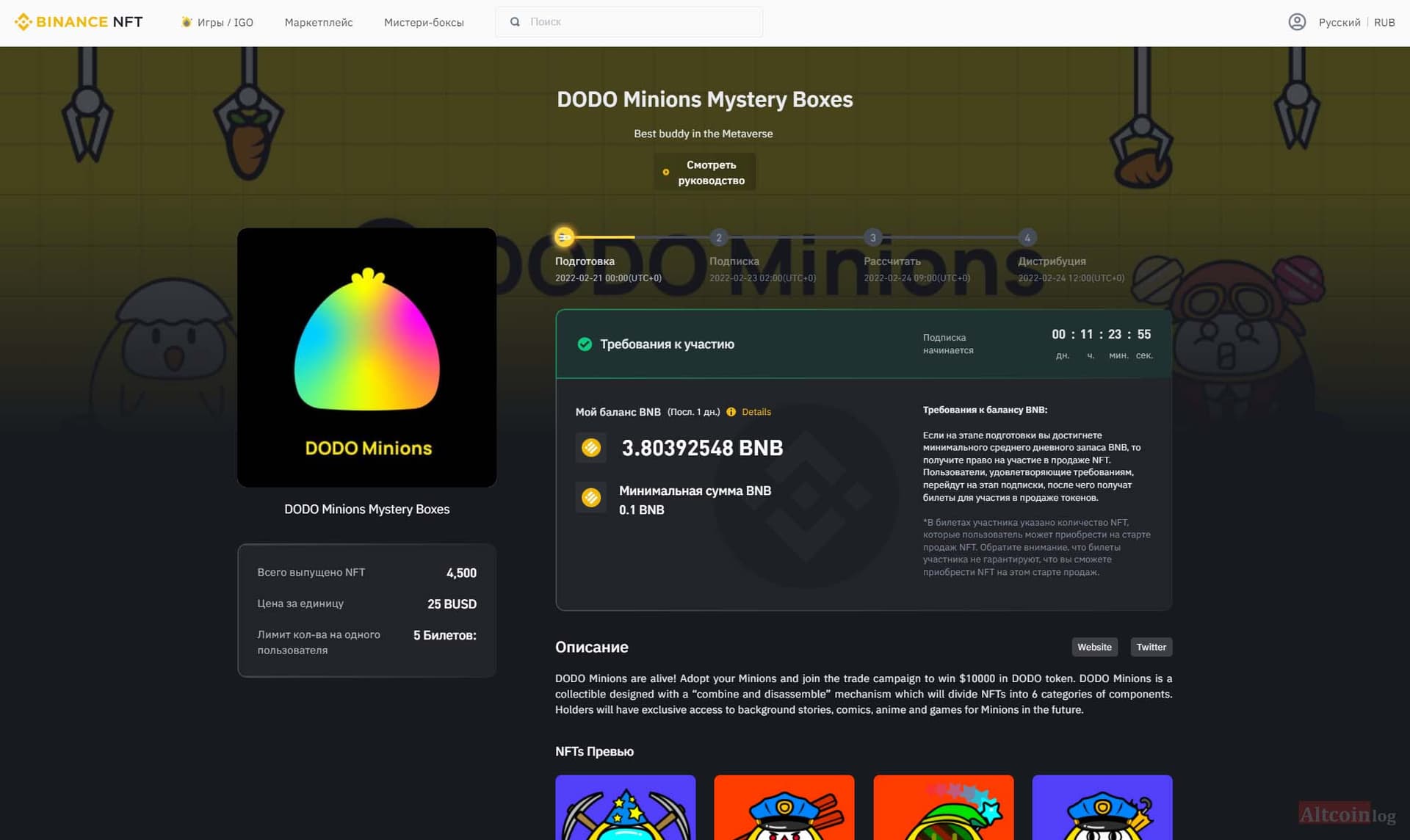Open the project Website button
Viewport: 1410px width, 840px height.
(x=1094, y=647)
